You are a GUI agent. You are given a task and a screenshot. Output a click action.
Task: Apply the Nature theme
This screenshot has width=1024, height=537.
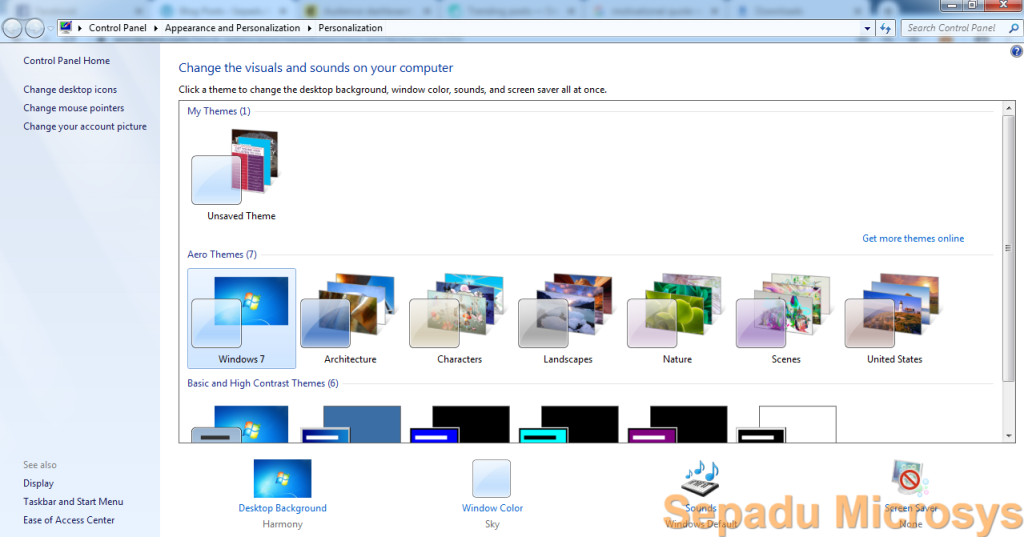677,318
